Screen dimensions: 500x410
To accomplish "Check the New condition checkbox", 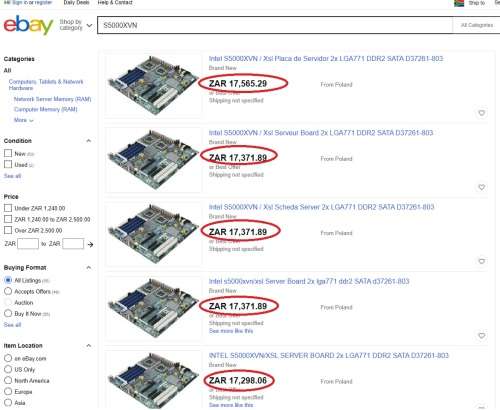I will pyautogui.click(x=8, y=153).
